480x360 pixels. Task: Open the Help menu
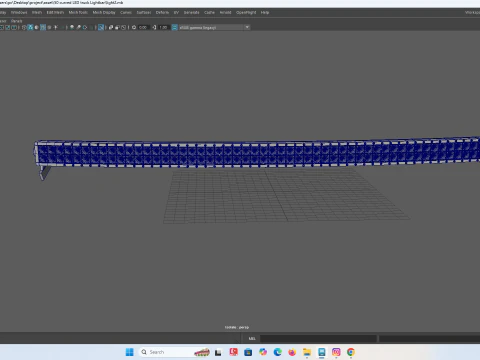(x=265, y=12)
